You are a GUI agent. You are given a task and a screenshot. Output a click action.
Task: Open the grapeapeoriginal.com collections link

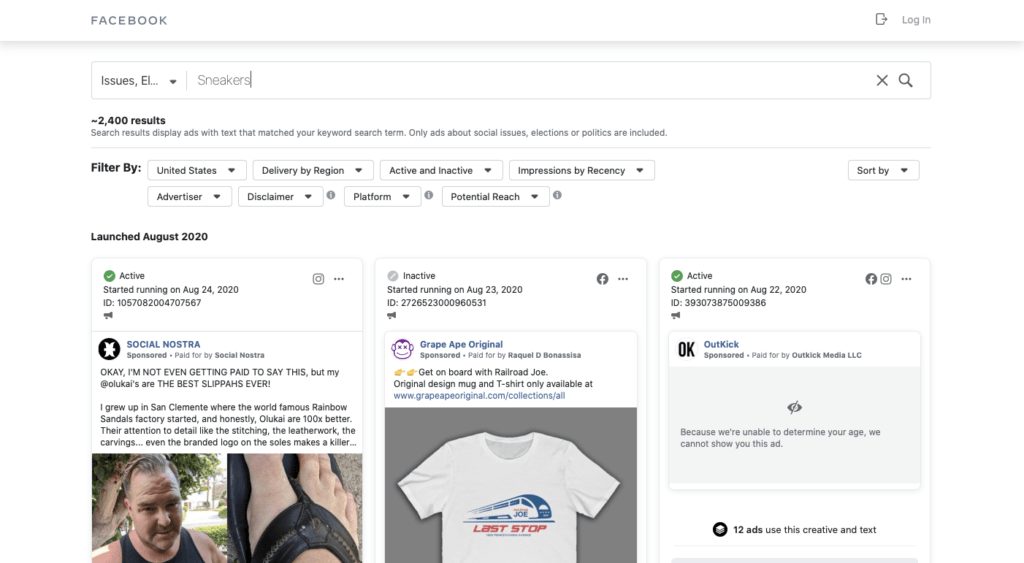479,396
